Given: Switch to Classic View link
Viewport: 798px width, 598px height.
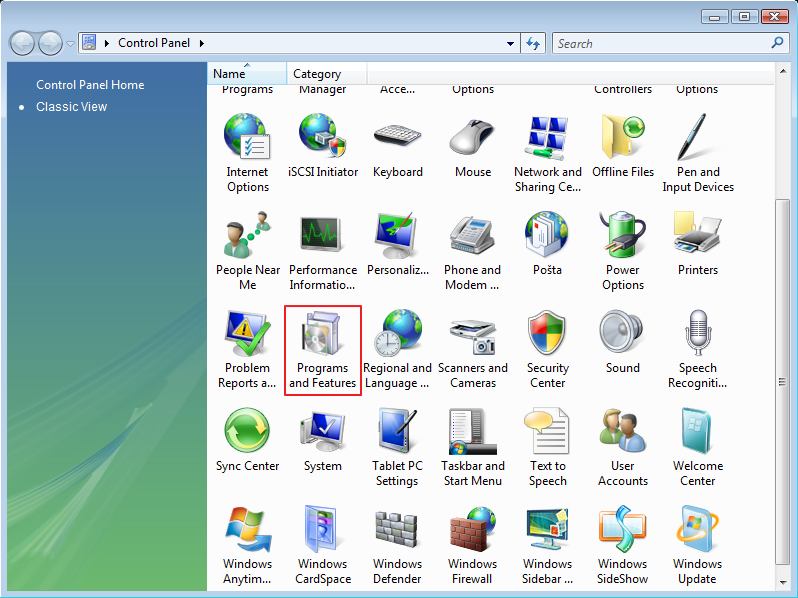Looking at the screenshot, I should [71, 107].
